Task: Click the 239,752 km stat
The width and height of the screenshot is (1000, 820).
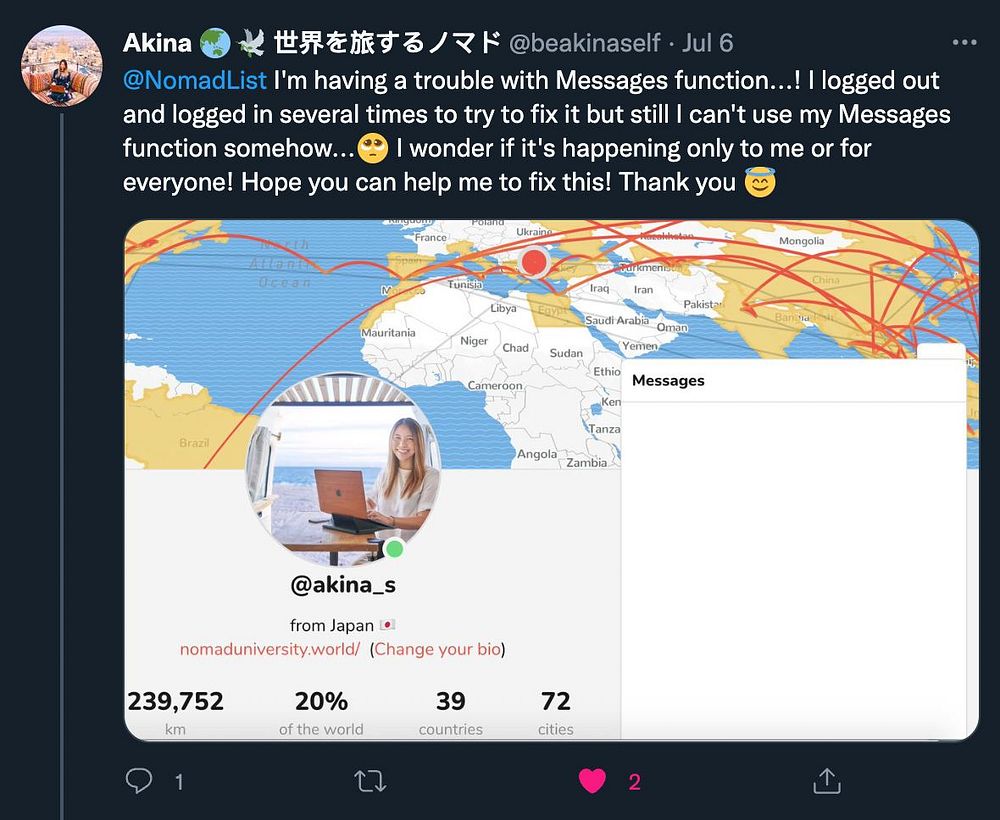Action: [175, 713]
